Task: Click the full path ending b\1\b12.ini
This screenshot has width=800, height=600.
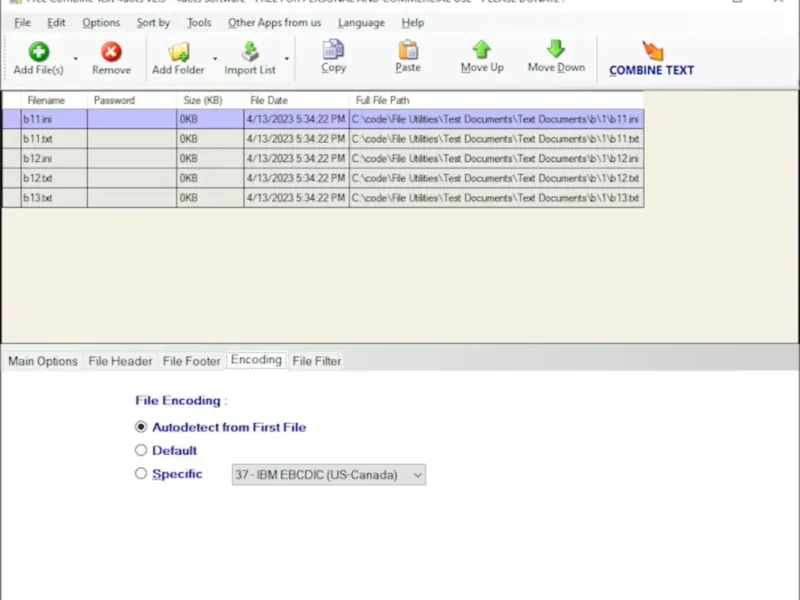Action: pos(496,159)
